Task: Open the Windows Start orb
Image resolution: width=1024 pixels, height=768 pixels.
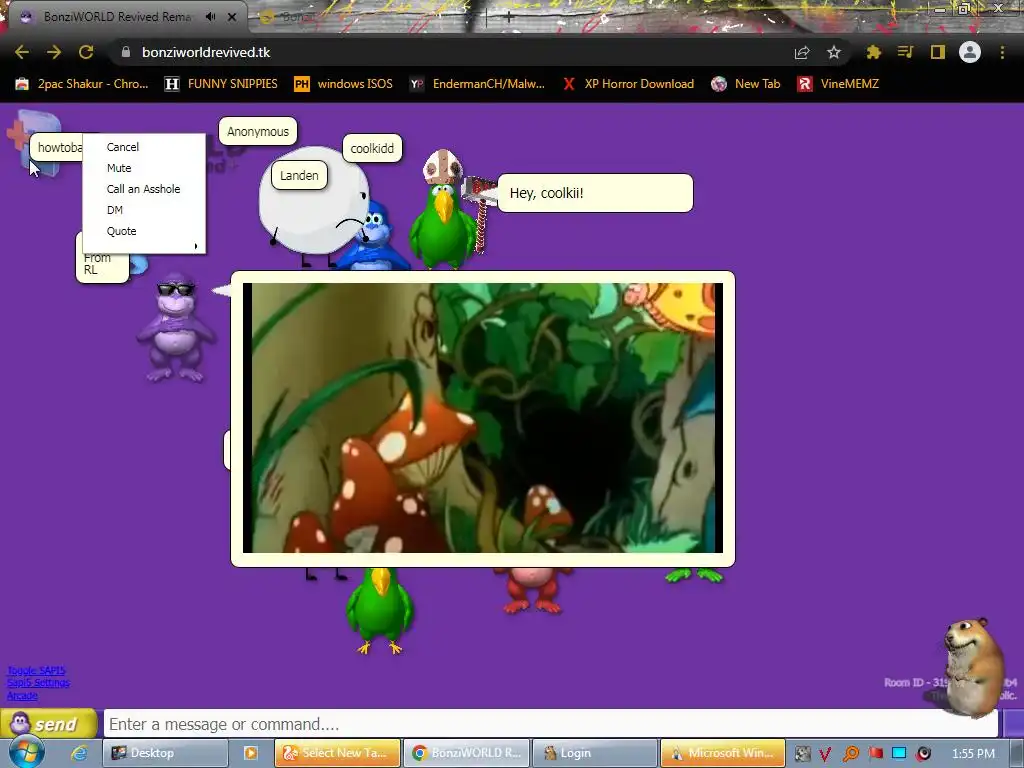Action: click(x=26, y=752)
